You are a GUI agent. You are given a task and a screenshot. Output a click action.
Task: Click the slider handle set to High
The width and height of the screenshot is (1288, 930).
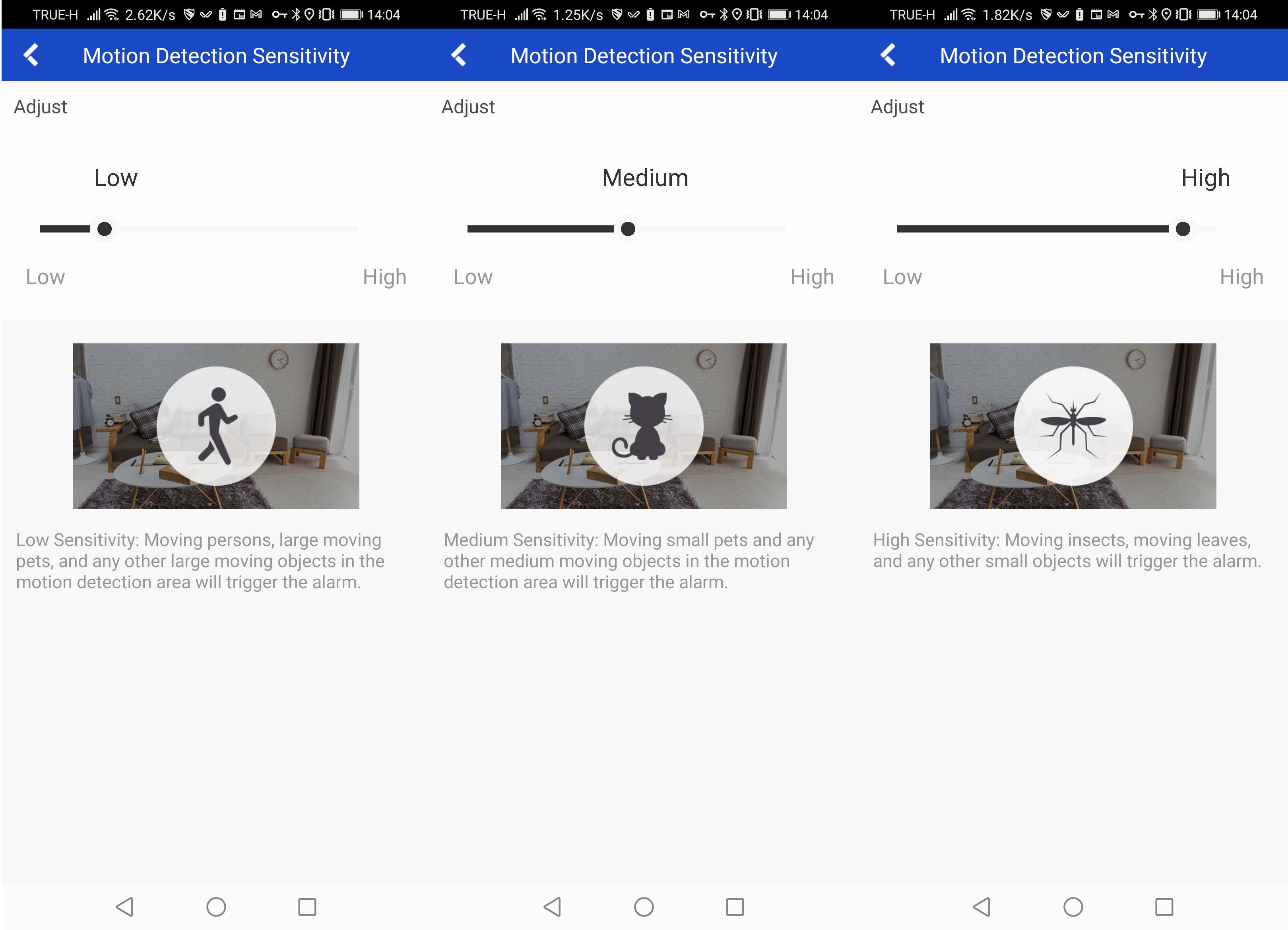click(1183, 229)
